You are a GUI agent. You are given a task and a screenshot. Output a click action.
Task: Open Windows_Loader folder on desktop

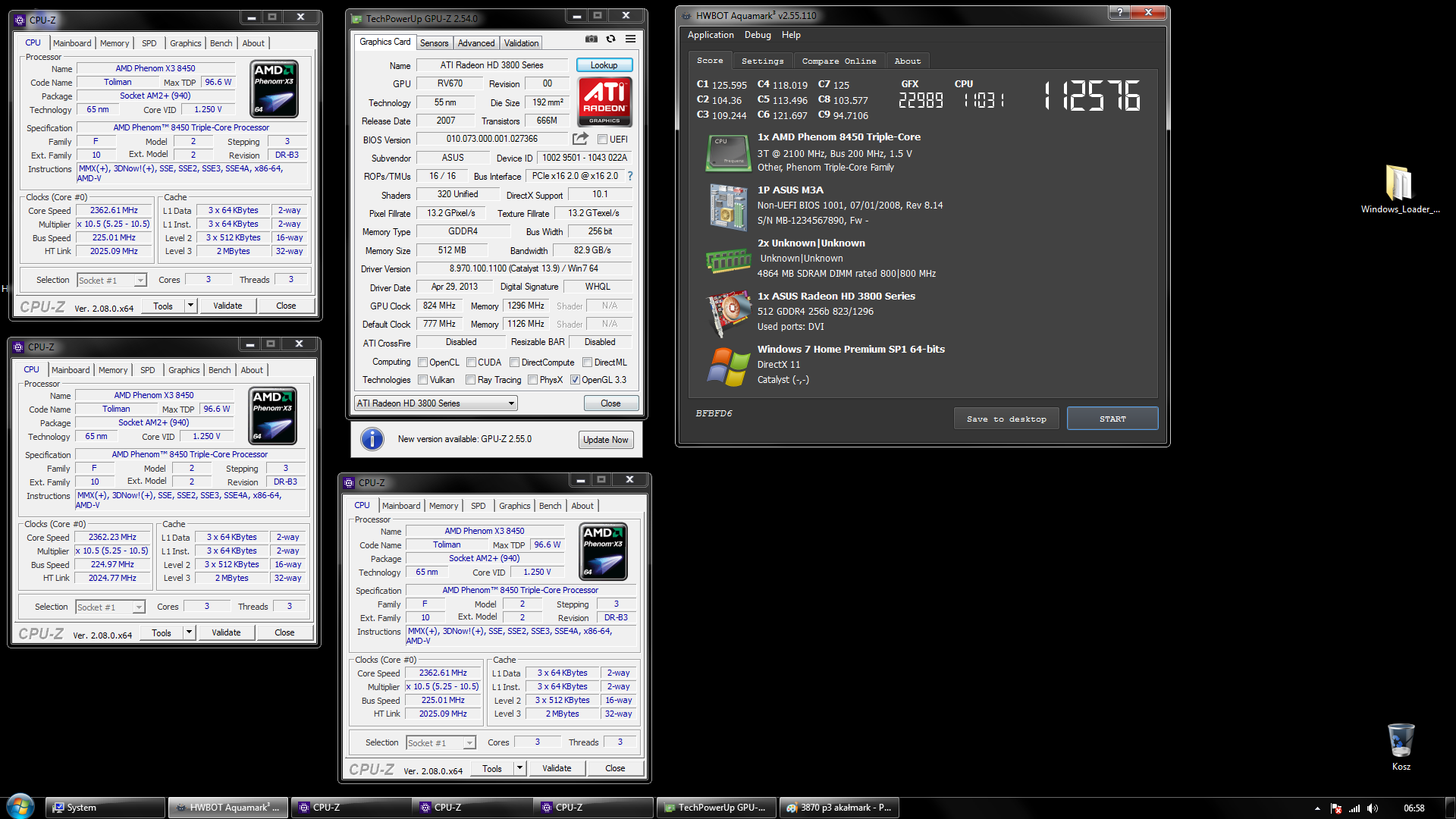(1399, 190)
